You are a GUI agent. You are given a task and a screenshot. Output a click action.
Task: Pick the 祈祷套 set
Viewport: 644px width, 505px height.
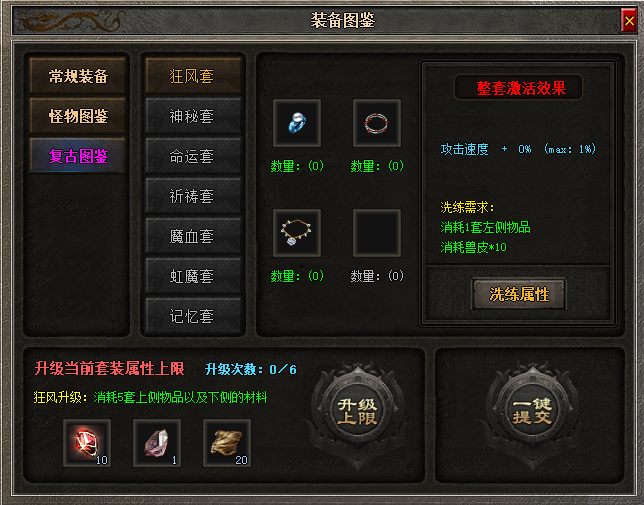193,196
